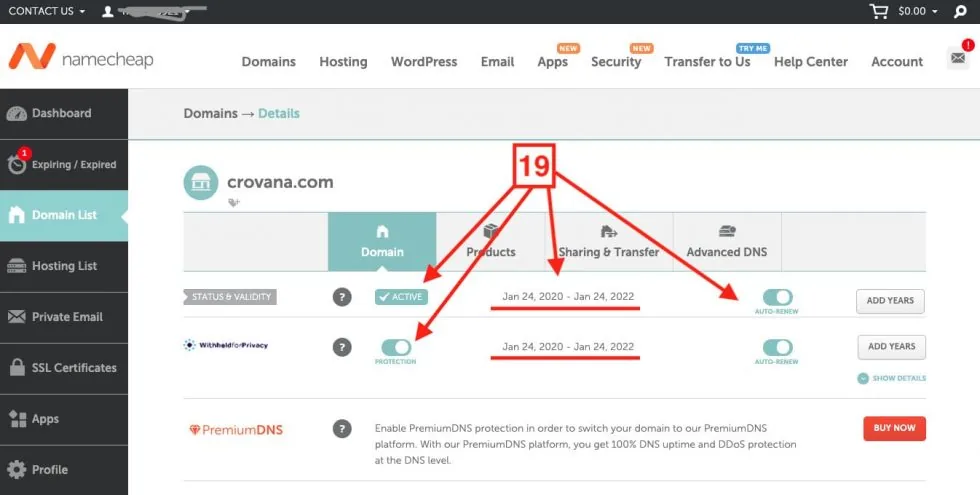Image resolution: width=980 pixels, height=495 pixels.
Task: Open the Apps menu in top navigation
Action: pos(552,62)
